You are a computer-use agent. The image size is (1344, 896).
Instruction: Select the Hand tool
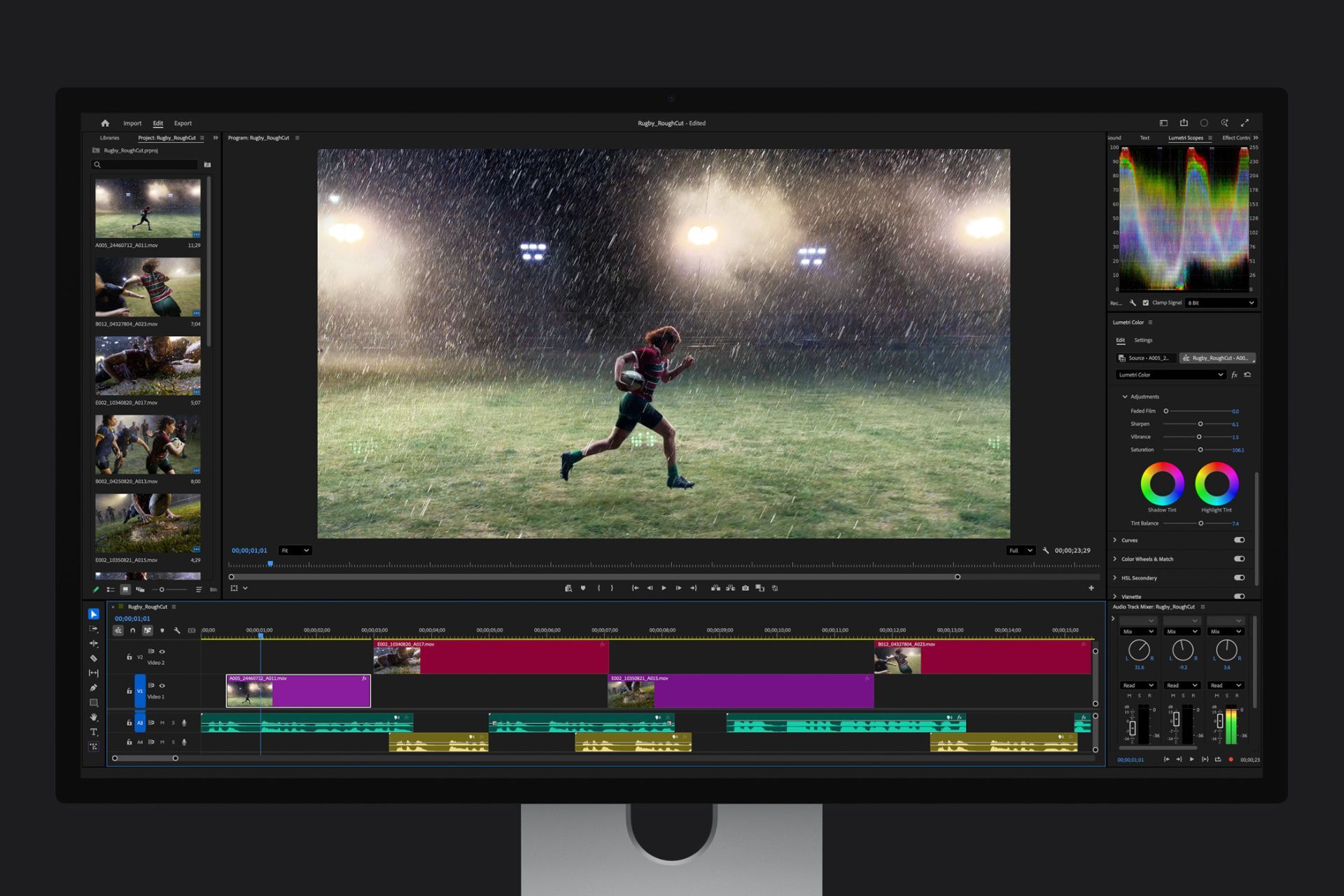point(94,717)
